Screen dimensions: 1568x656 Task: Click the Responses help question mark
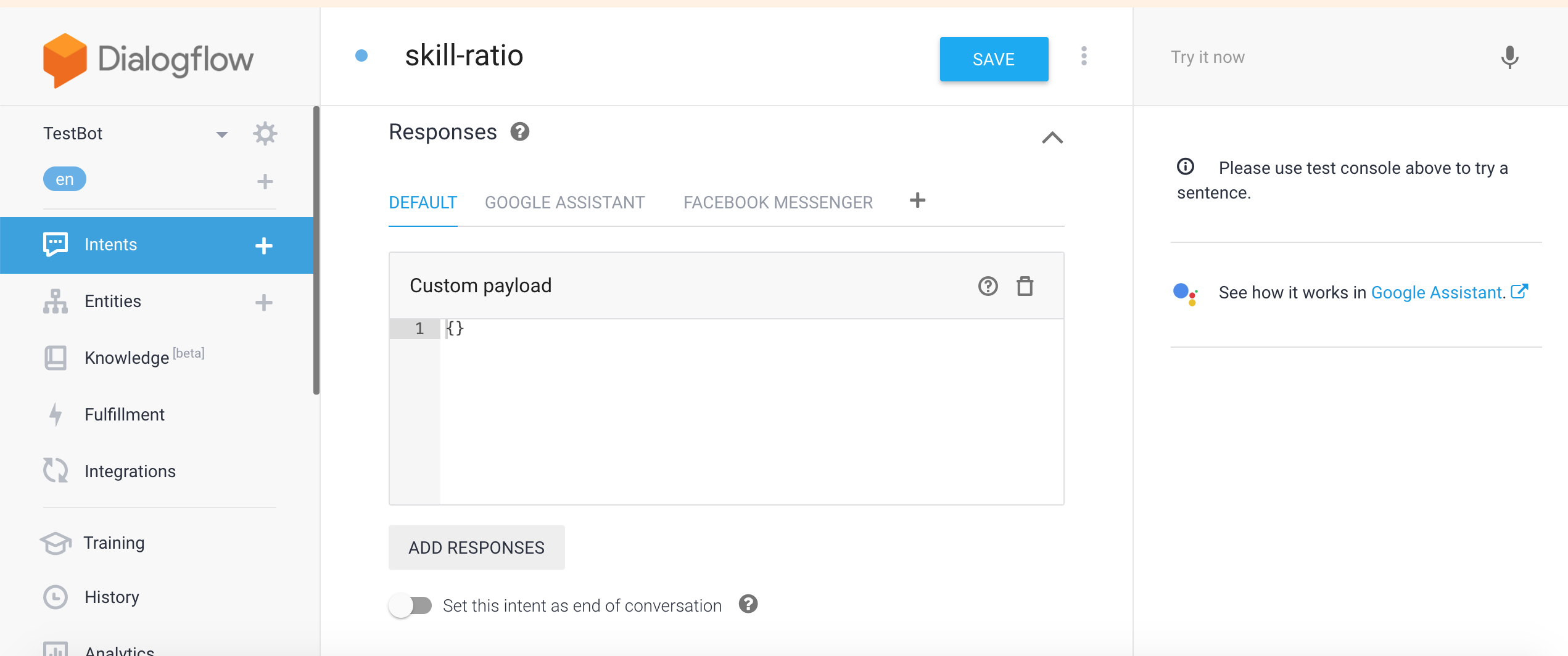tap(520, 132)
